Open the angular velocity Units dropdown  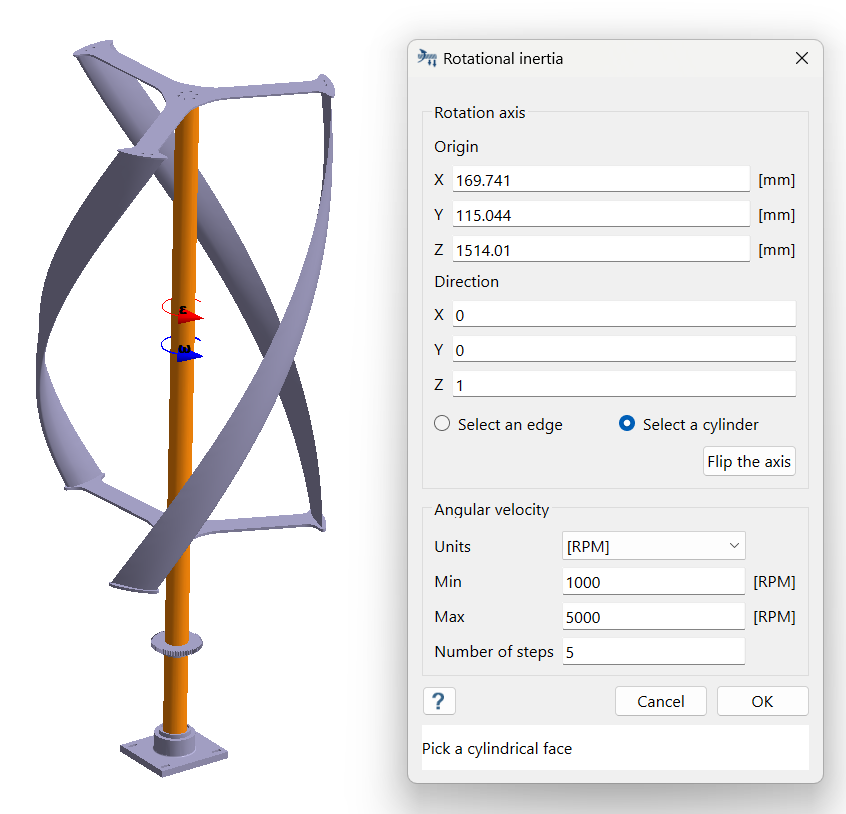coord(654,546)
